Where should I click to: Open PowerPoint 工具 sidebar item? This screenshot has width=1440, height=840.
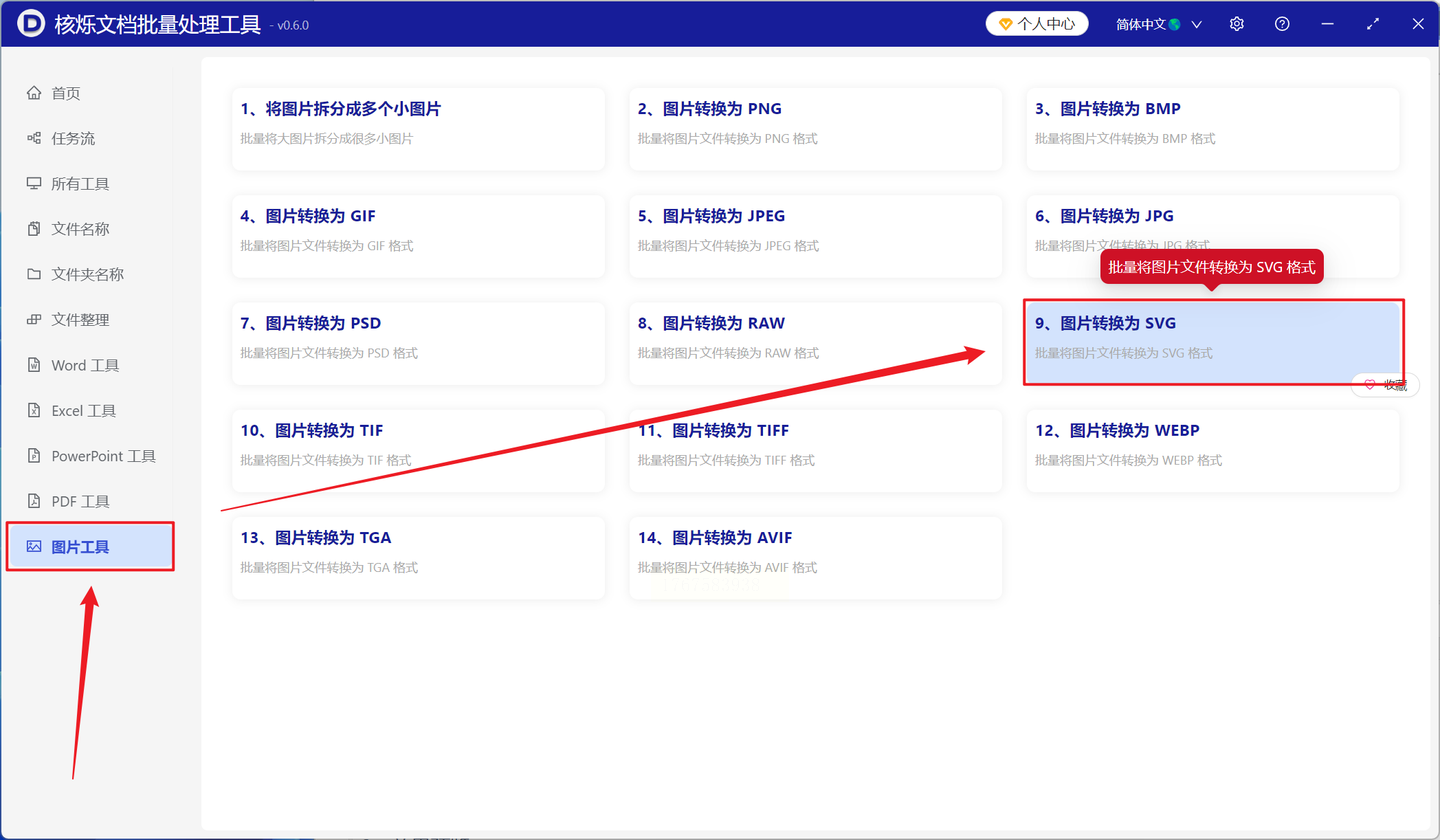coord(90,456)
